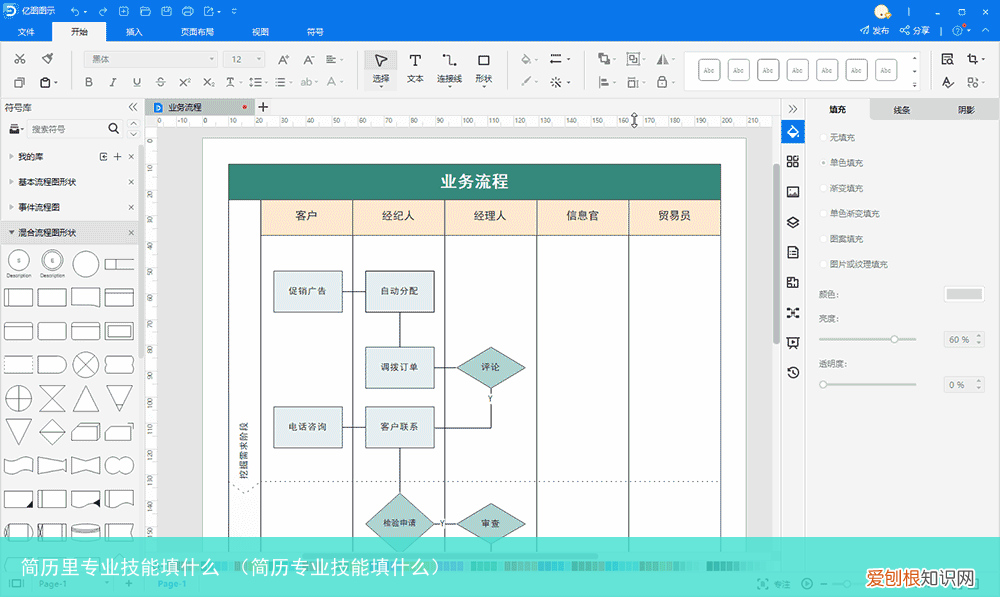Click the Undo arrow in title bar
Screen dimensions: 1000x597
click(75, 11)
